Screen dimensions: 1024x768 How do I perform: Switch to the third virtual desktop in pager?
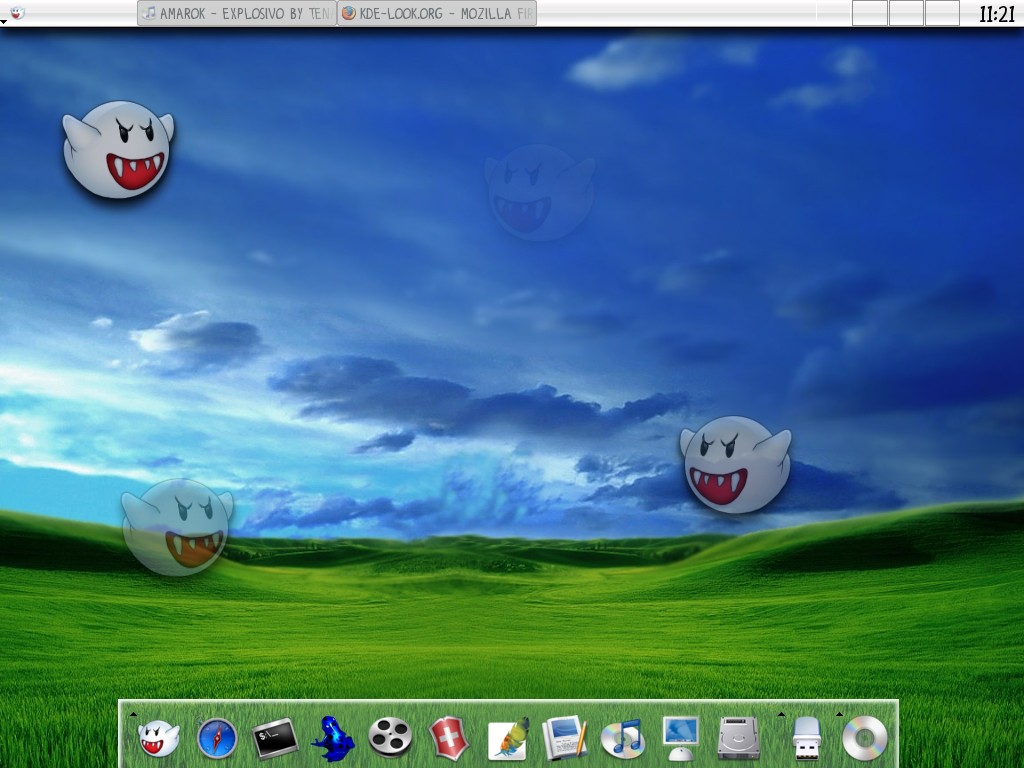pyautogui.click(x=942, y=13)
